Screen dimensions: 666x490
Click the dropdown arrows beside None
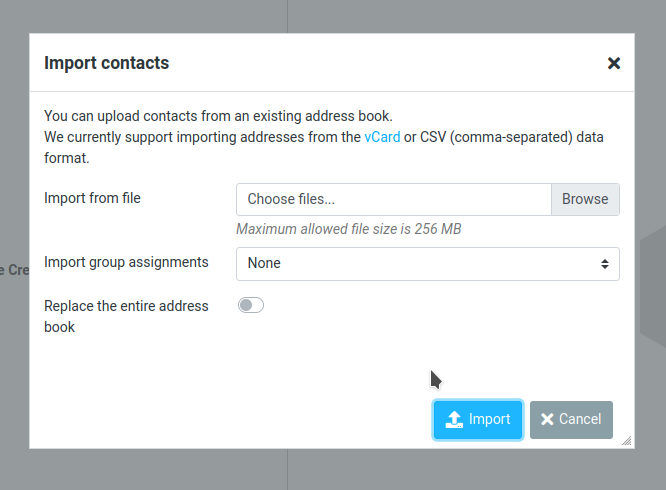[604, 264]
